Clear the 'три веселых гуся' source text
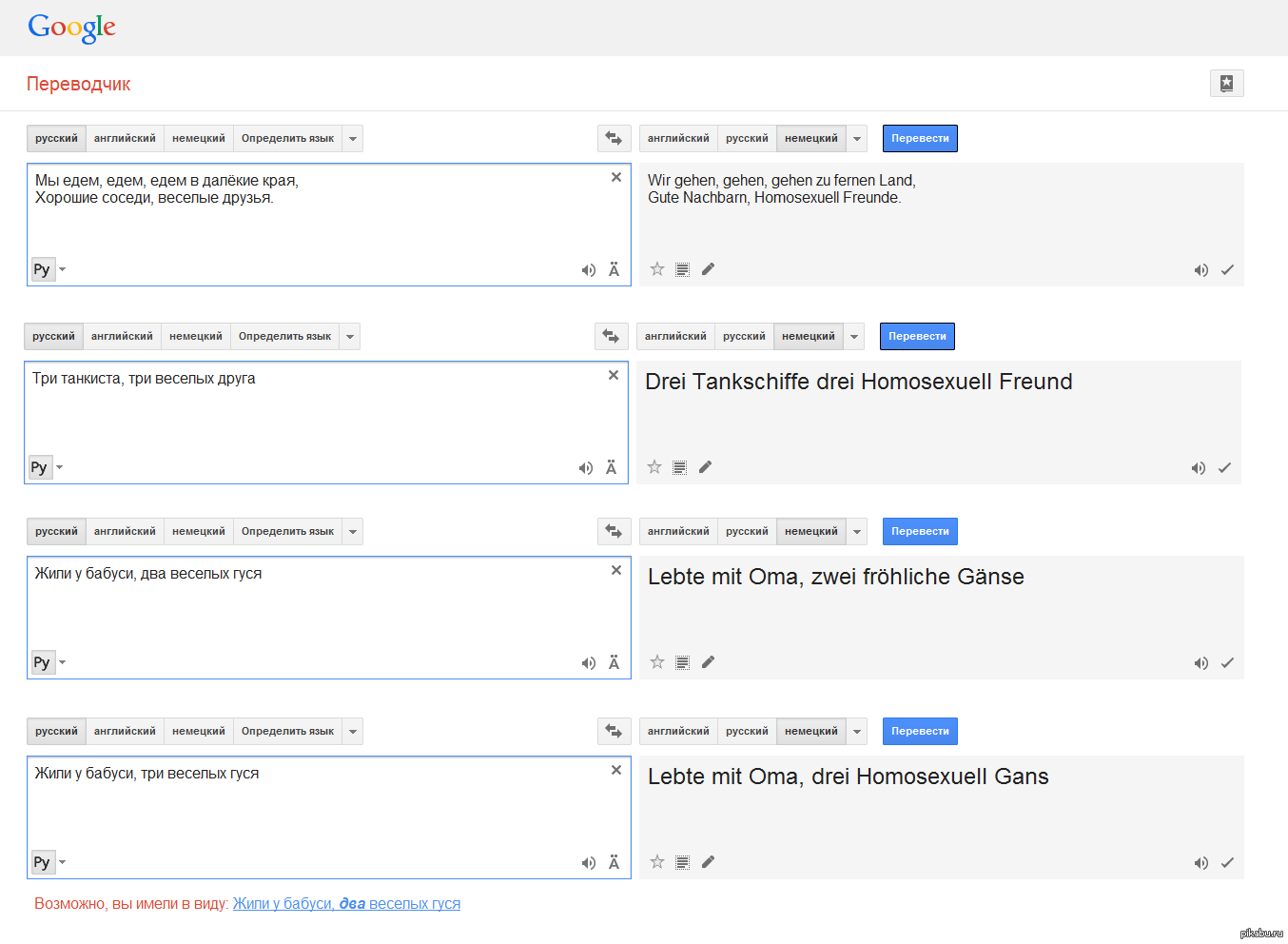The height and width of the screenshot is (944, 1288). (616, 770)
